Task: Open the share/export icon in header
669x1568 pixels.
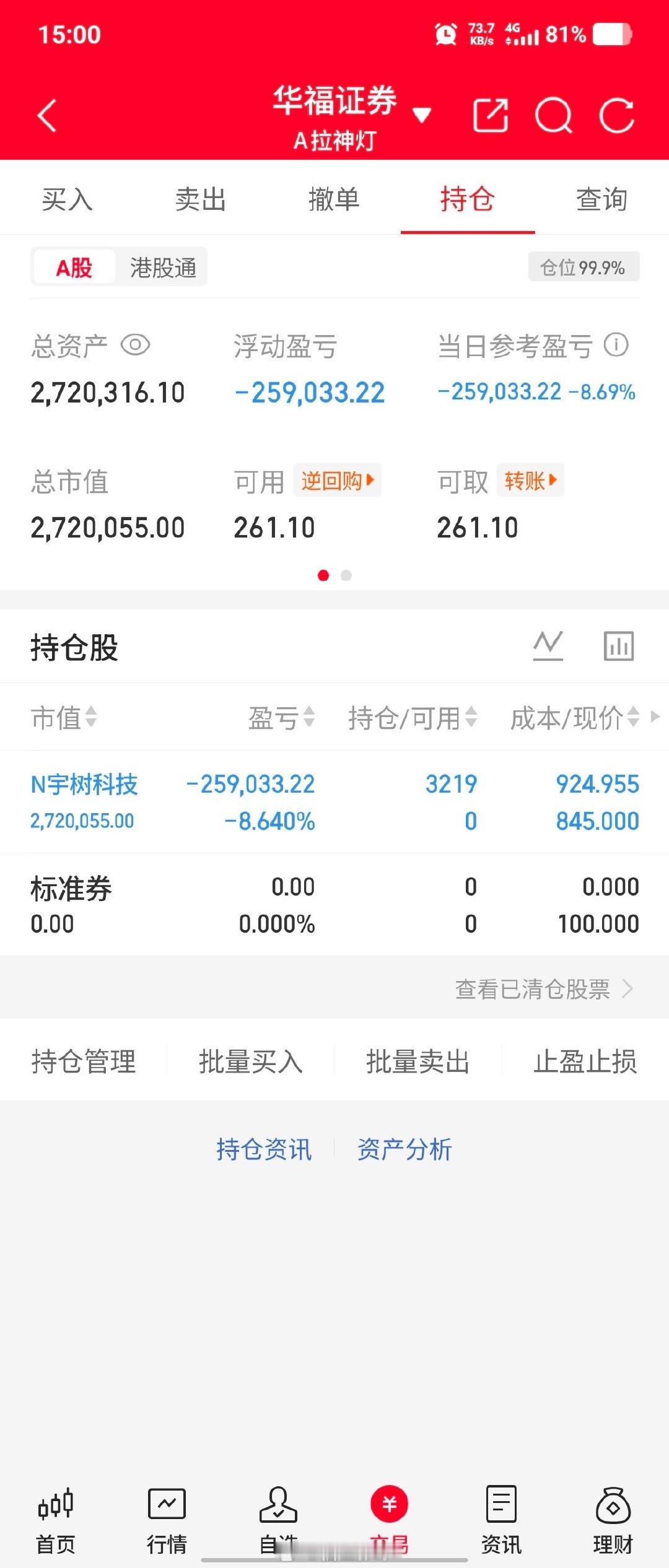Action: pos(491,115)
